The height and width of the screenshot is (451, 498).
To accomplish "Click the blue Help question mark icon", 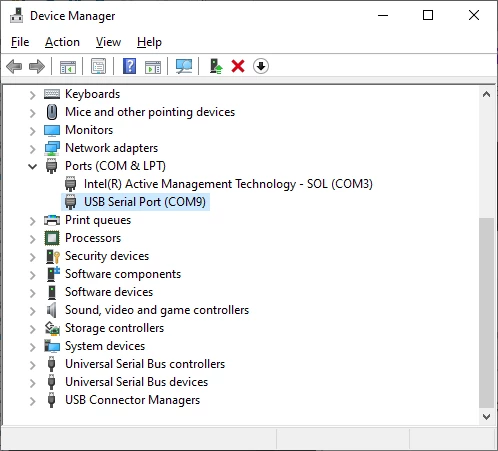I will pyautogui.click(x=129, y=66).
